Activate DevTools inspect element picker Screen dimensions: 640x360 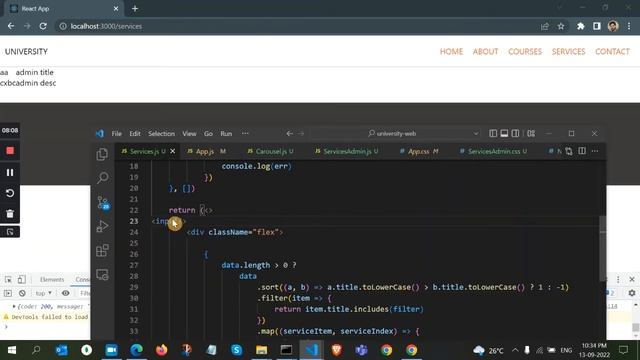click(8, 280)
